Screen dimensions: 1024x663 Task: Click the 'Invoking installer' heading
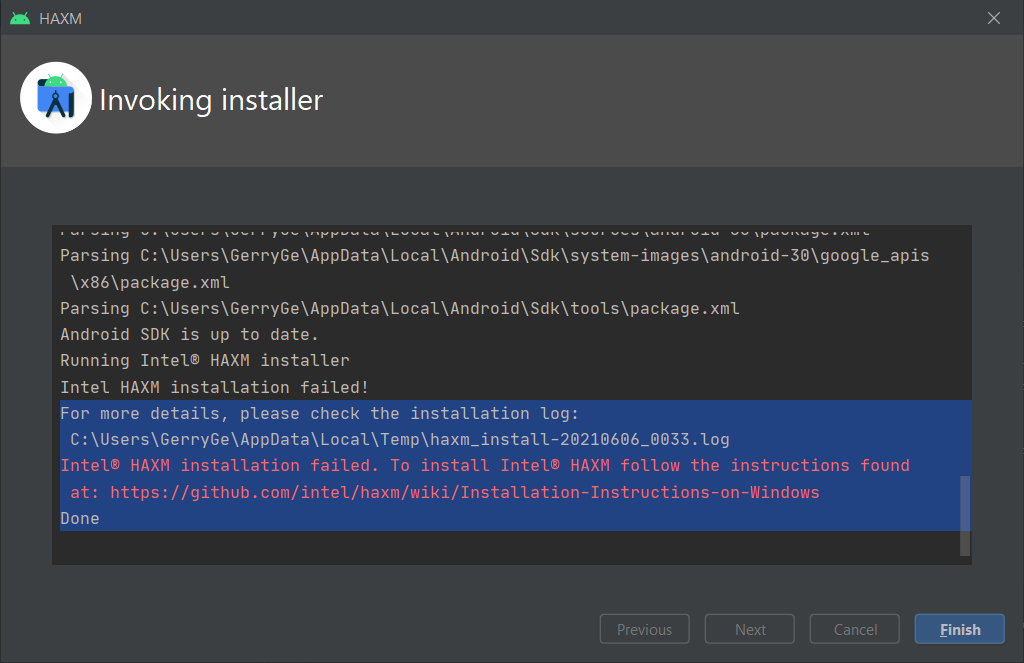tap(211, 100)
